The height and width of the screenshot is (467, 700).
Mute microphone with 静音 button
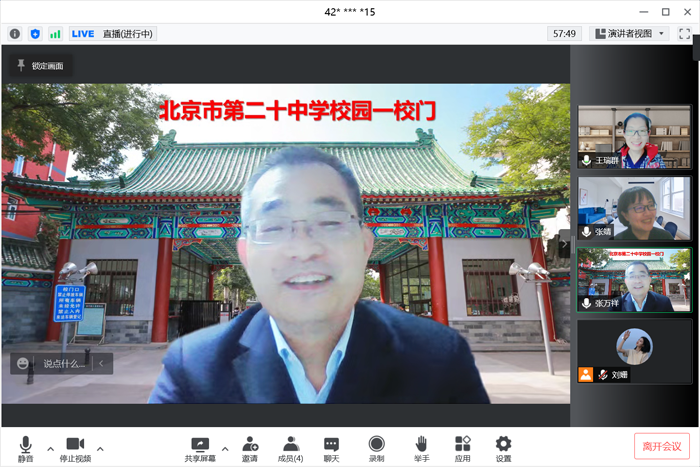(25, 449)
